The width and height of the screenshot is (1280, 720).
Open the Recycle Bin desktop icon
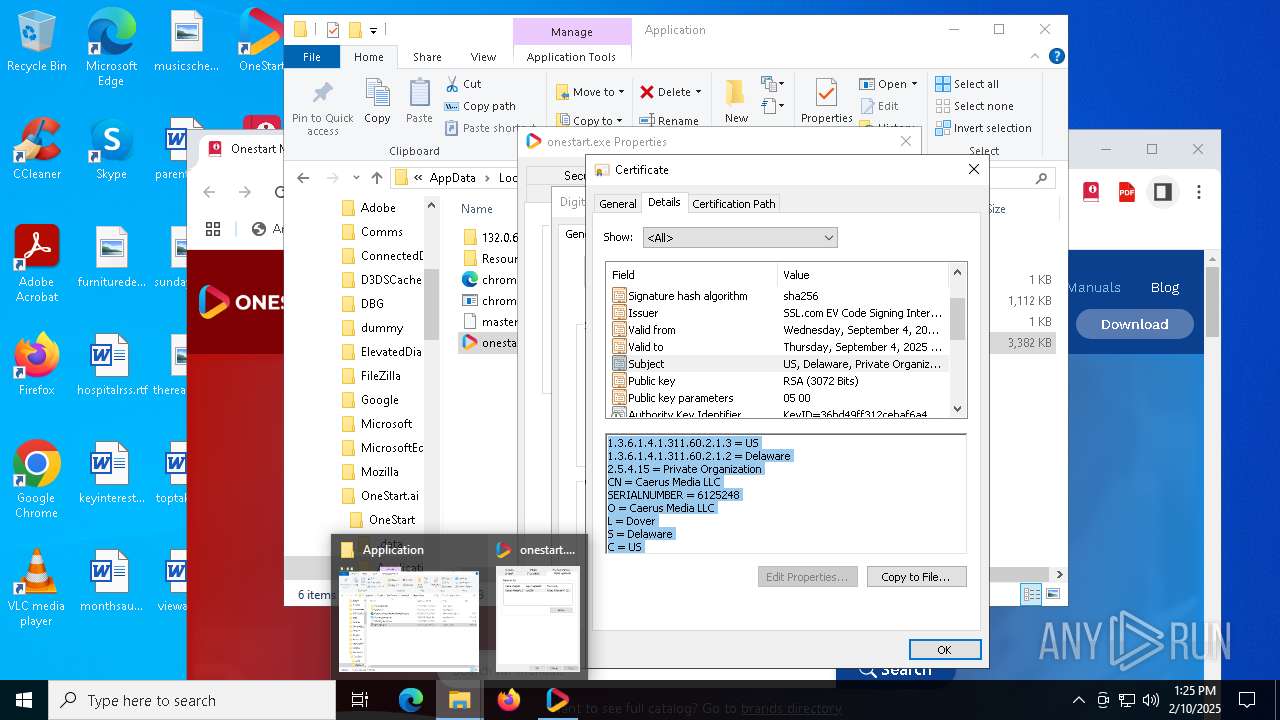[x=36, y=41]
